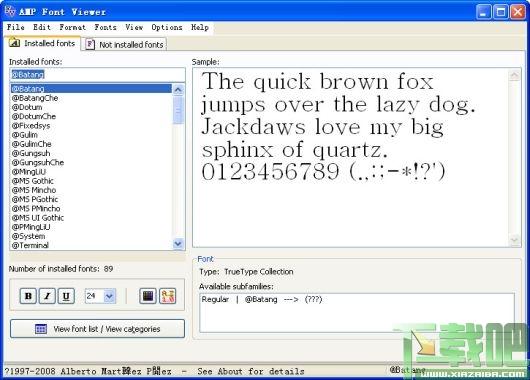Open the View menu

pyautogui.click(x=134, y=27)
